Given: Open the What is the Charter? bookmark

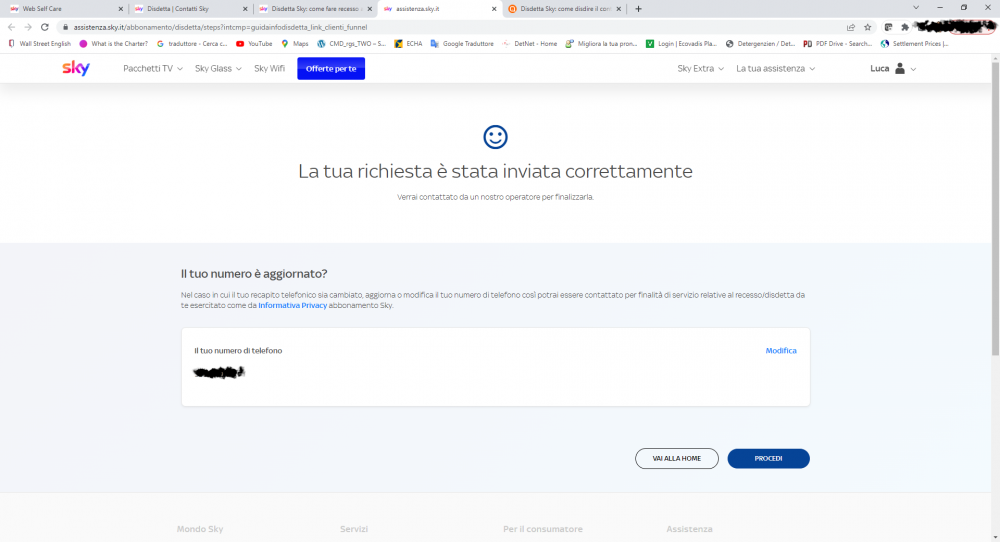Looking at the screenshot, I should pos(114,44).
